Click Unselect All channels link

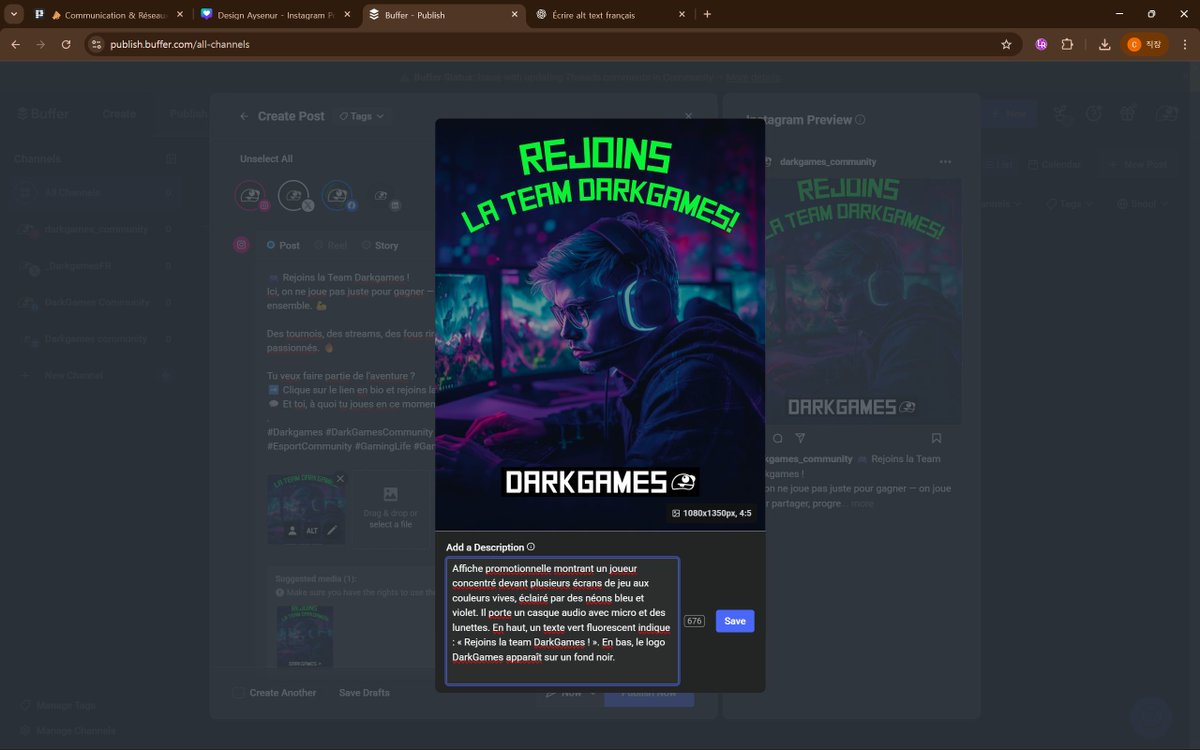coord(266,159)
